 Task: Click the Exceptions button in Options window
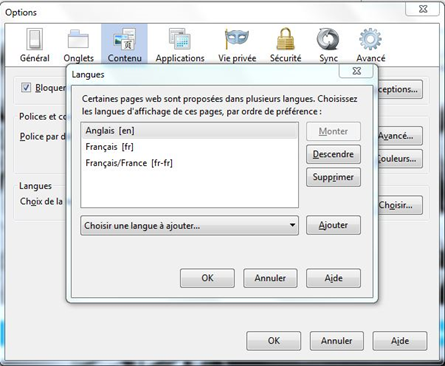pyautogui.click(x=400, y=89)
